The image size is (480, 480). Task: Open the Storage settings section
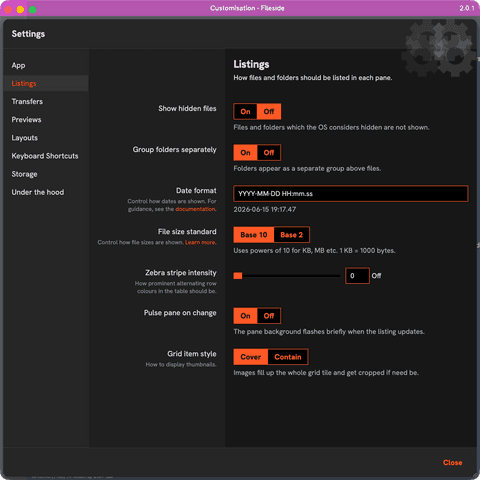click(x=24, y=174)
